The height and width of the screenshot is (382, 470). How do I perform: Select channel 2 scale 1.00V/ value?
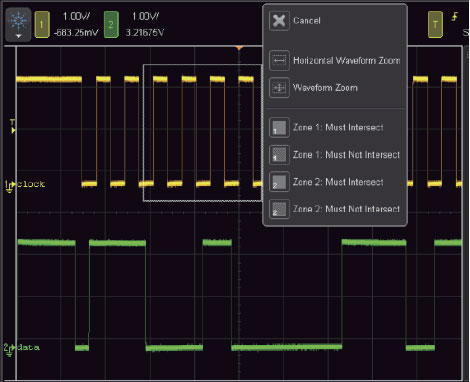click(x=145, y=16)
